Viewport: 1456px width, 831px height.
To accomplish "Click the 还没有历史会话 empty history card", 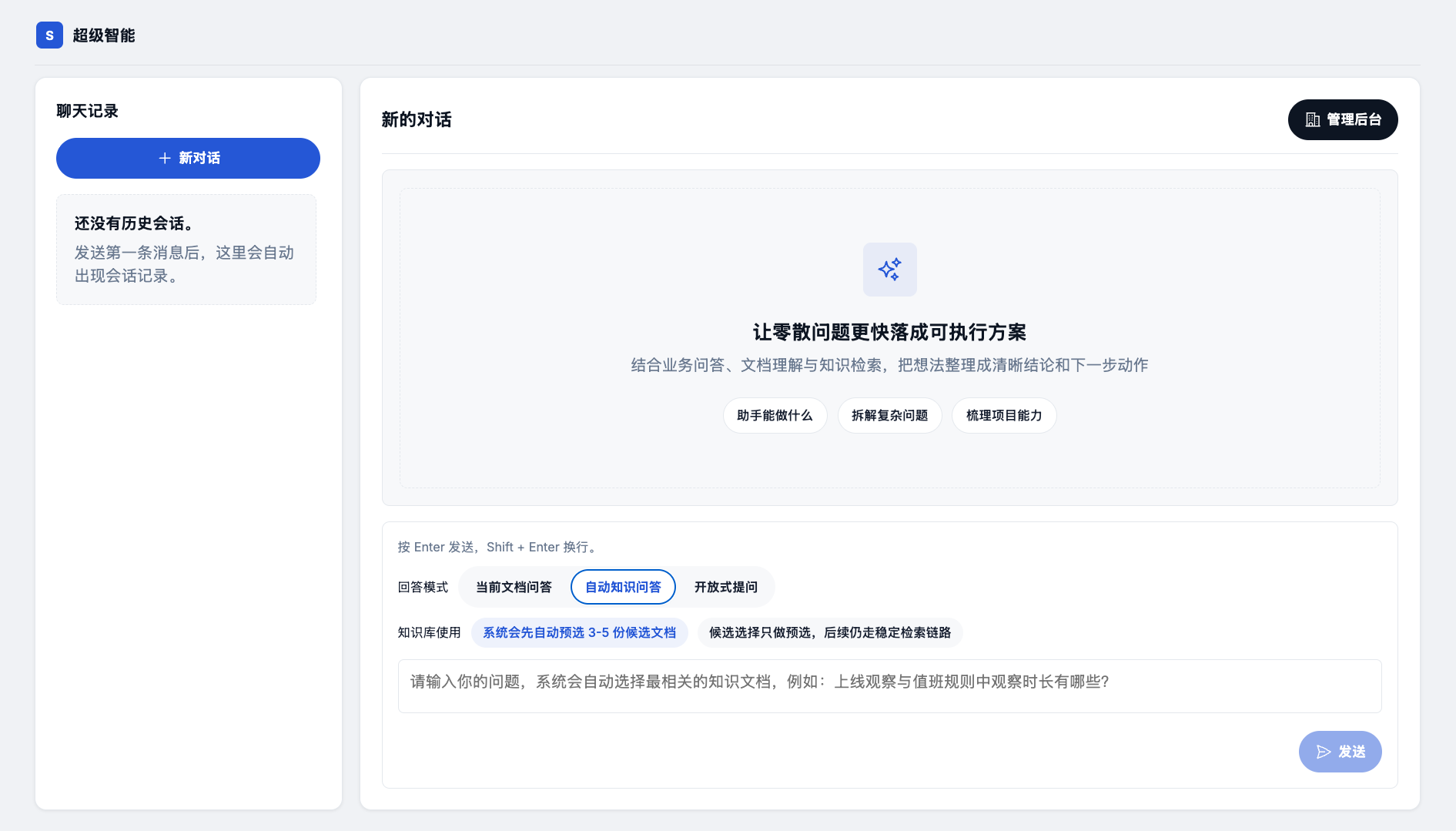I will [x=186, y=250].
